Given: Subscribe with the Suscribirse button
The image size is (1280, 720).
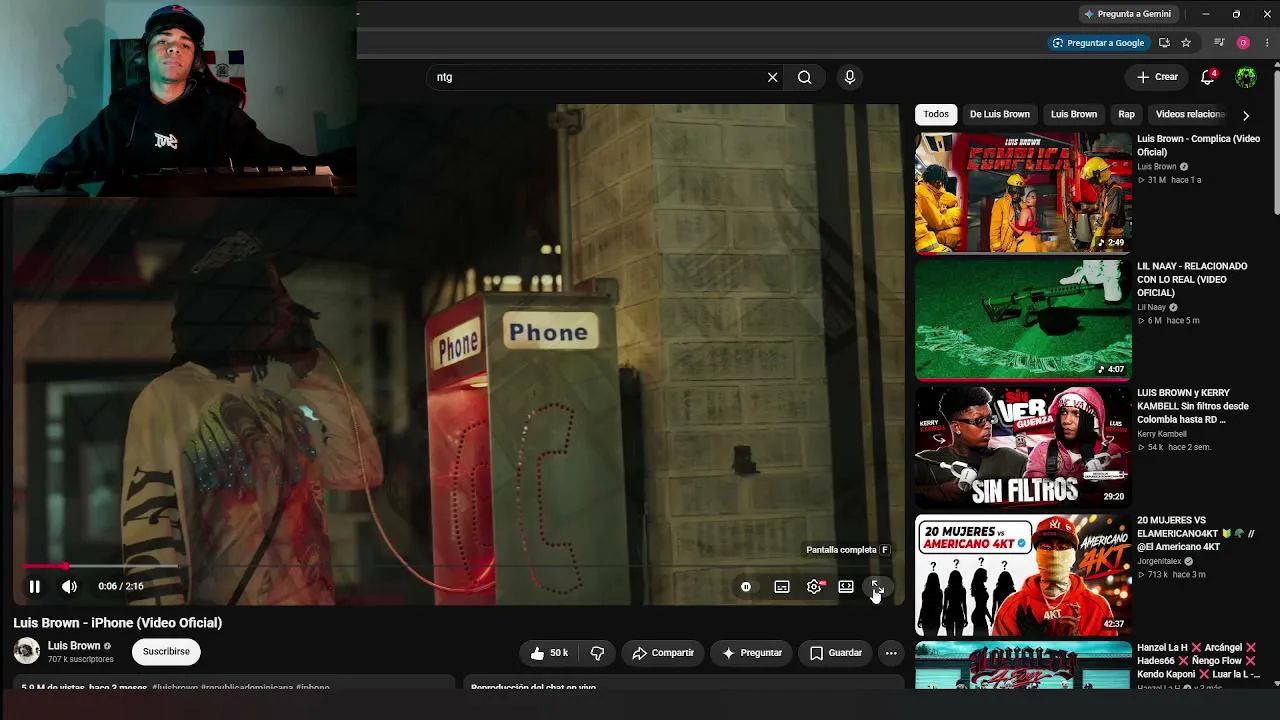Looking at the screenshot, I should (x=166, y=652).
